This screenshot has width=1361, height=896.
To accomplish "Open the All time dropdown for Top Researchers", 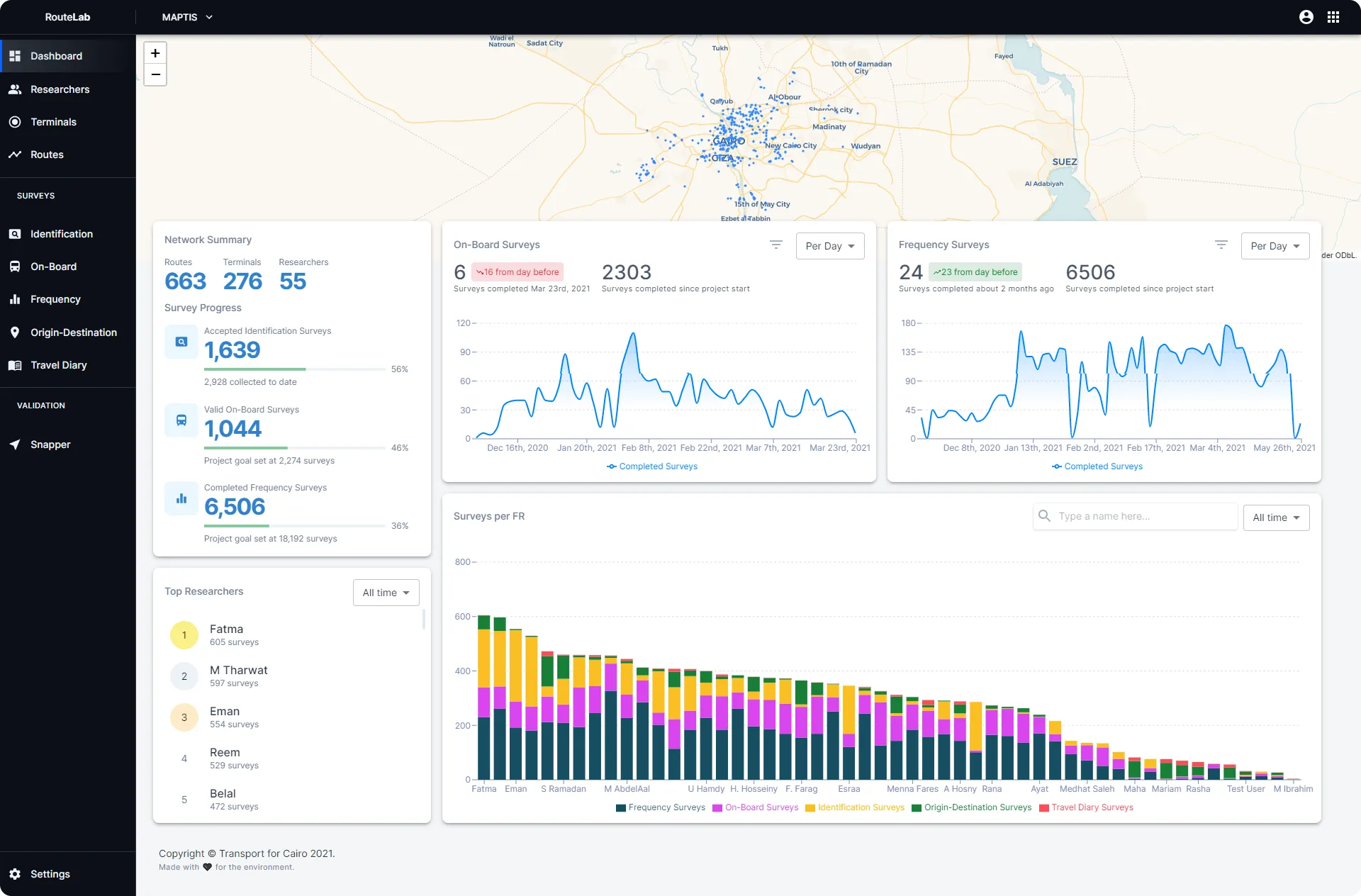I will (387, 592).
